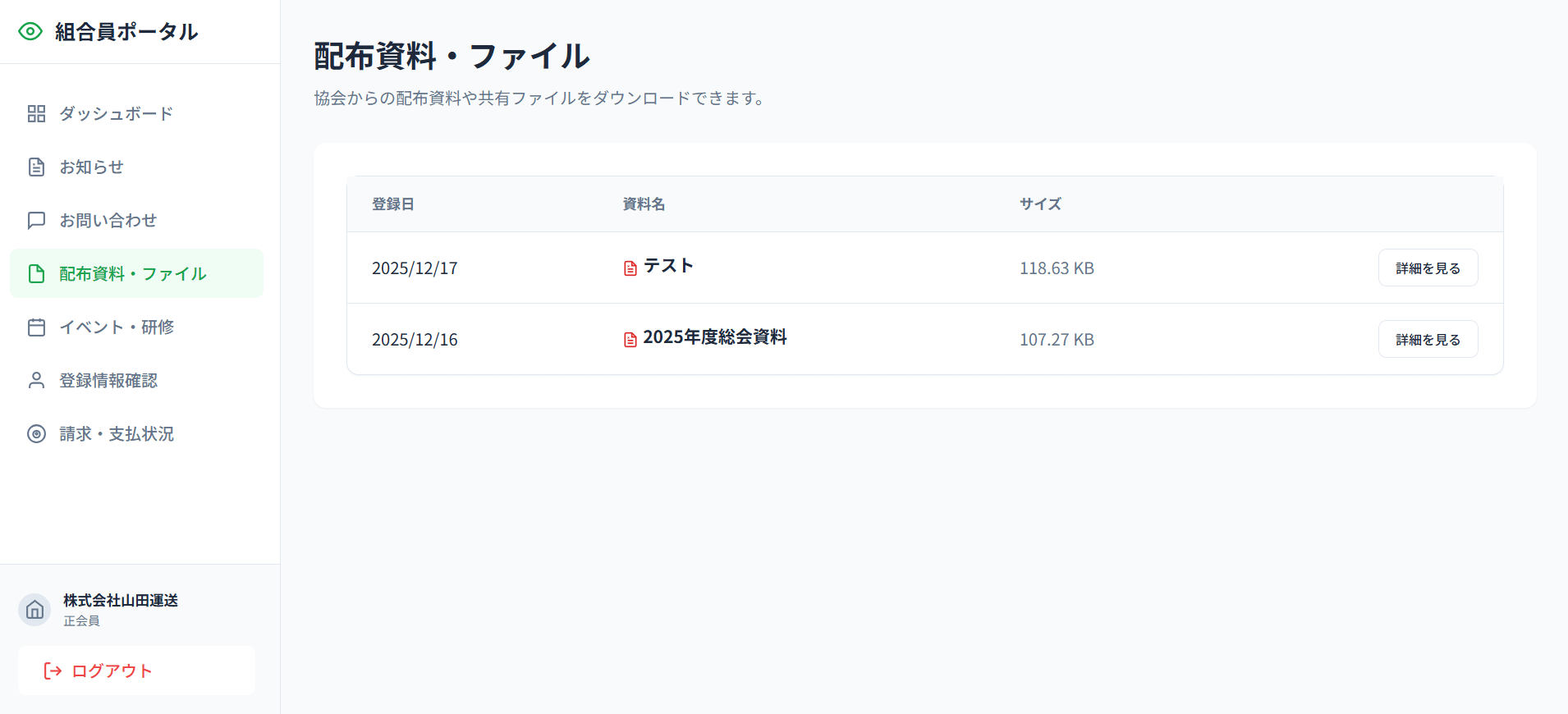The width and height of the screenshot is (1568, 714).
Task: View details for 2025年度総会資料
Action: click(x=1428, y=340)
